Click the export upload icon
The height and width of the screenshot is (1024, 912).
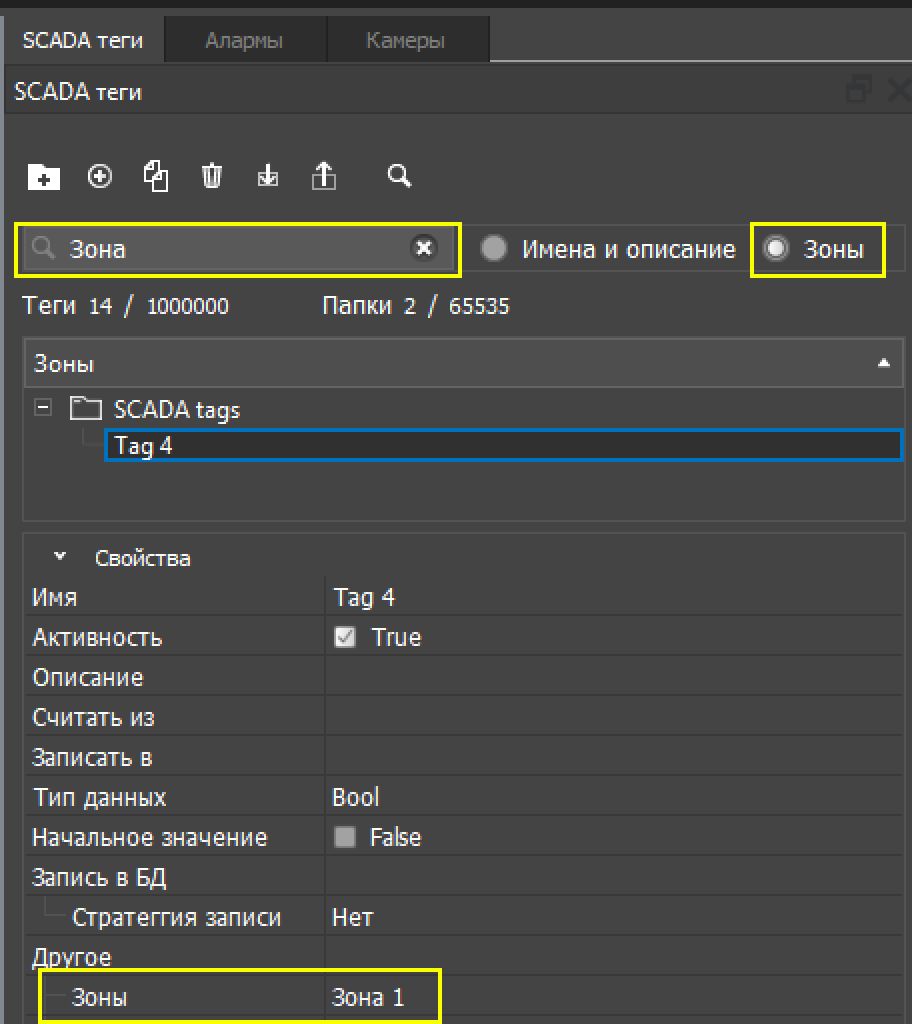click(x=324, y=176)
